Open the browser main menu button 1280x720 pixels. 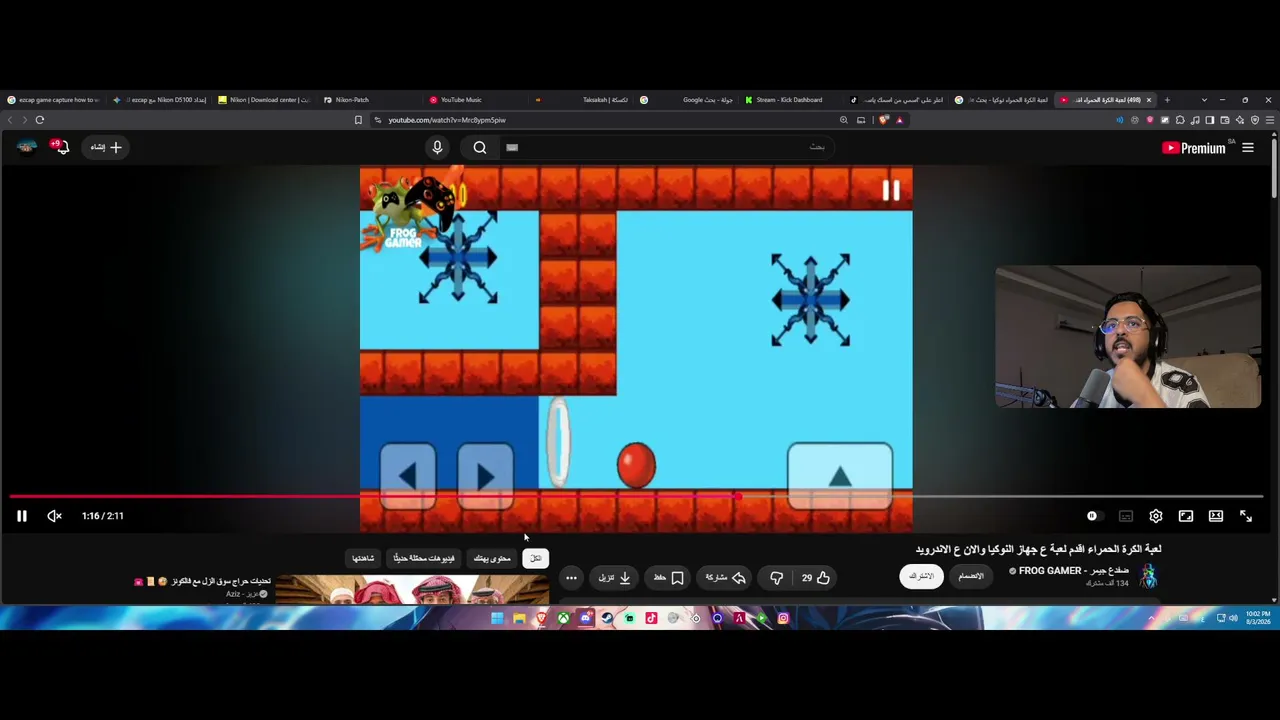[1270, 120]
